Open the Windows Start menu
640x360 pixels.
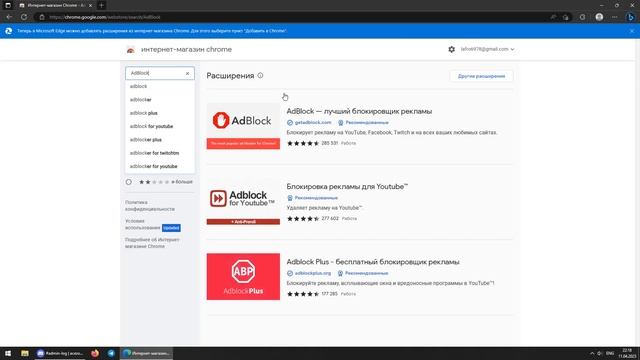pos(8,353)
